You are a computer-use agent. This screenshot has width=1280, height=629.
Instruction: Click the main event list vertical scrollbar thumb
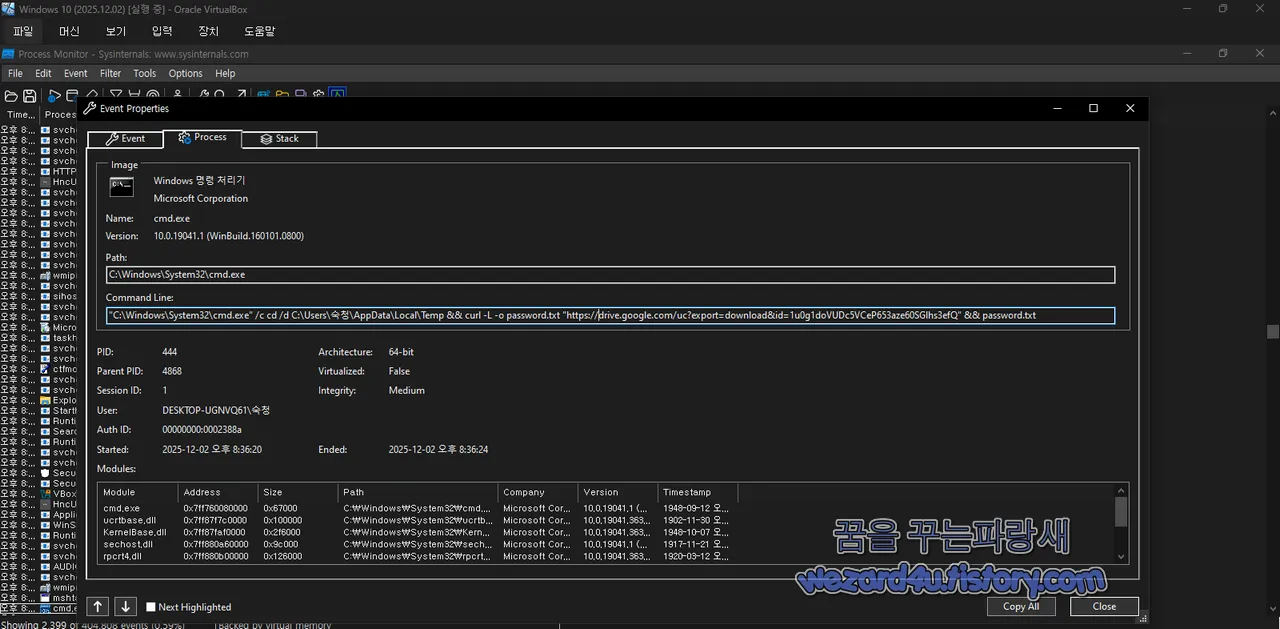1272,332
